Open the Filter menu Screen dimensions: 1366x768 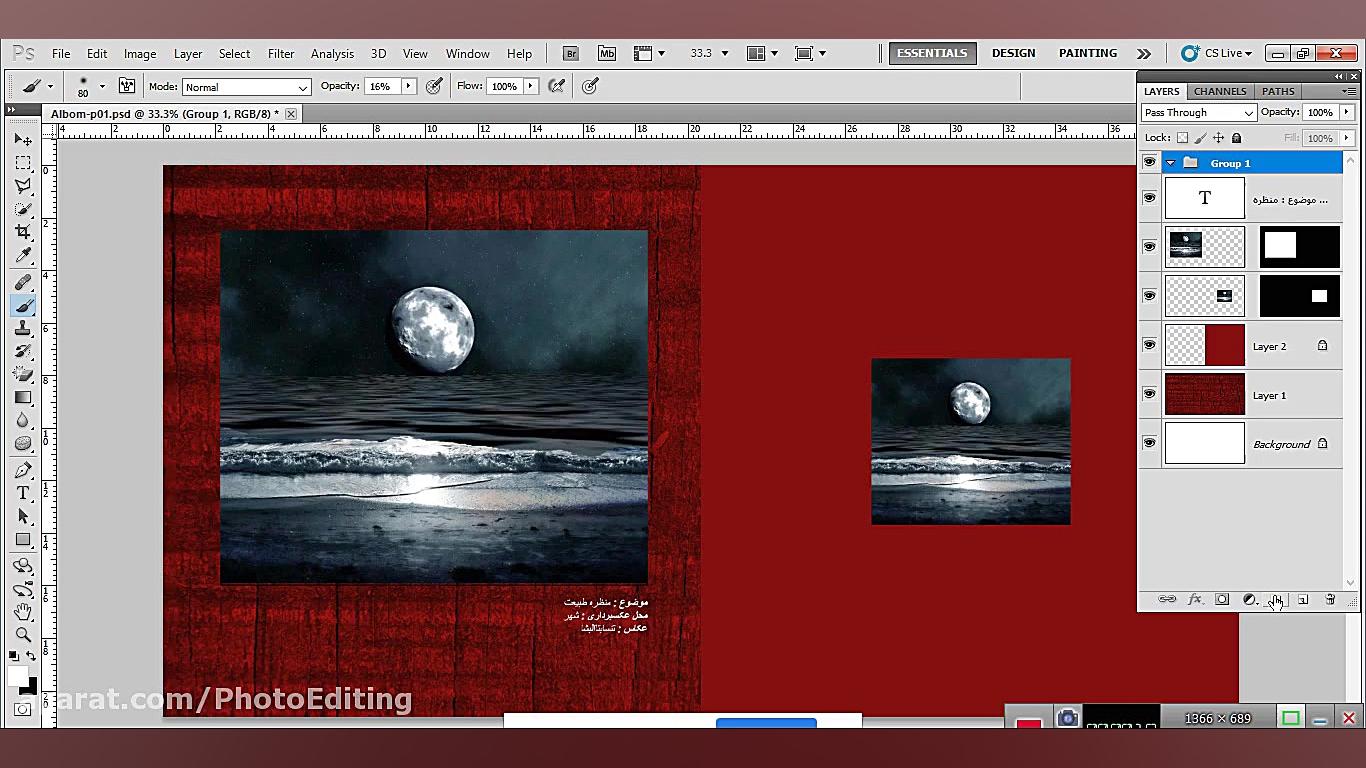point(281,54)
